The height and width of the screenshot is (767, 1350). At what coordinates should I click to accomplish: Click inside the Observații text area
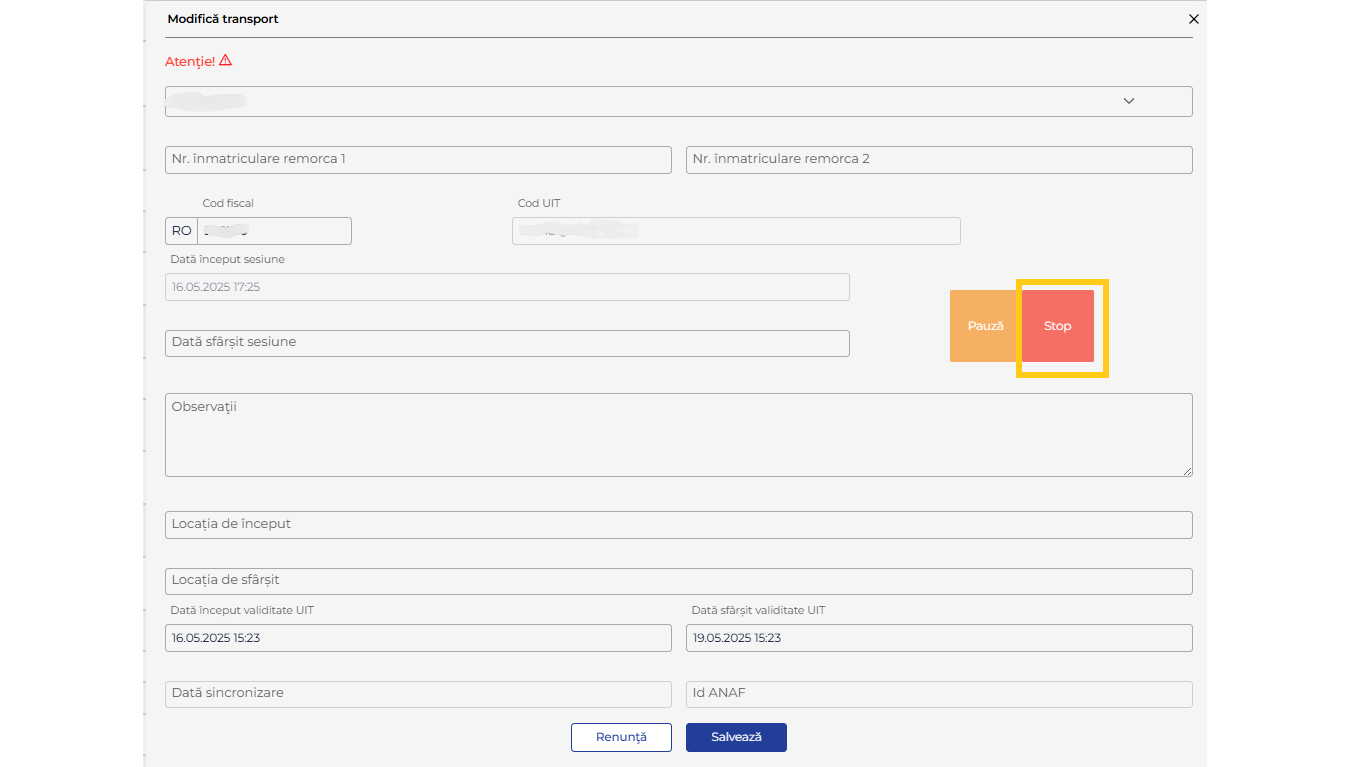pyautogui.click(x=678, y=435)
